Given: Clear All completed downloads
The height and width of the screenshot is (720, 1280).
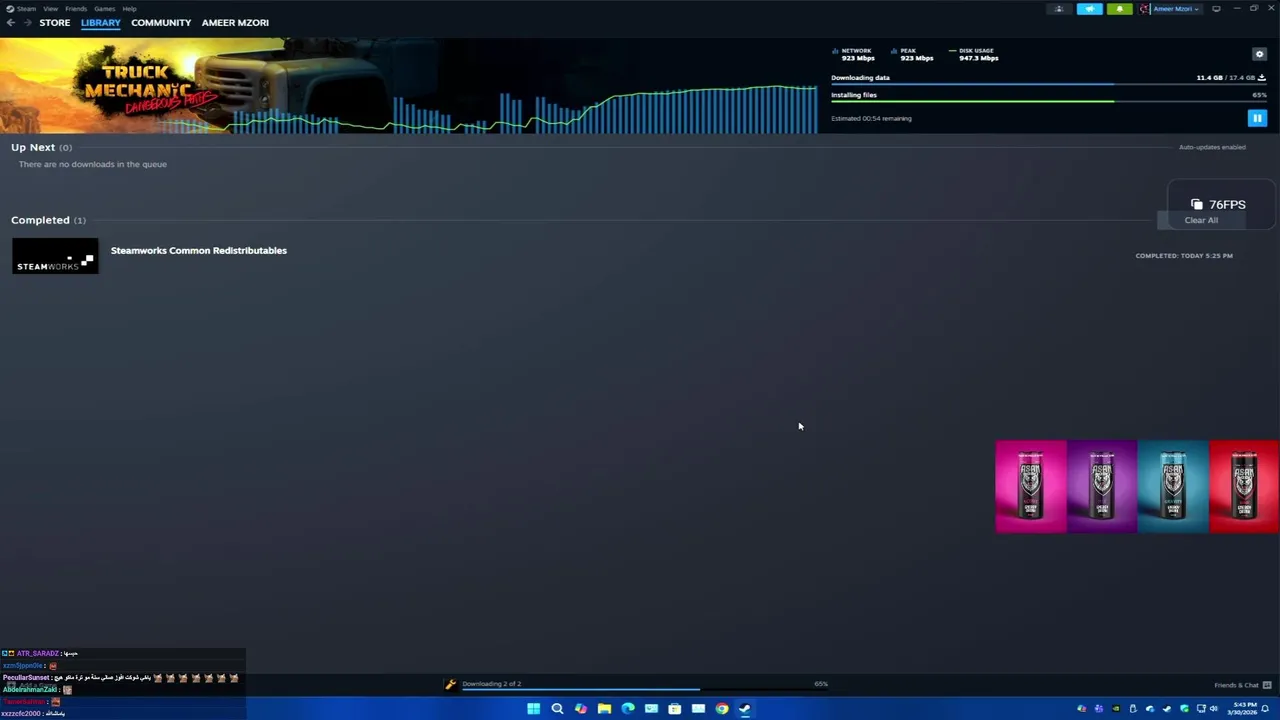Looking at the screenshot, I should pyautogui.click(x=1201, y=220).
